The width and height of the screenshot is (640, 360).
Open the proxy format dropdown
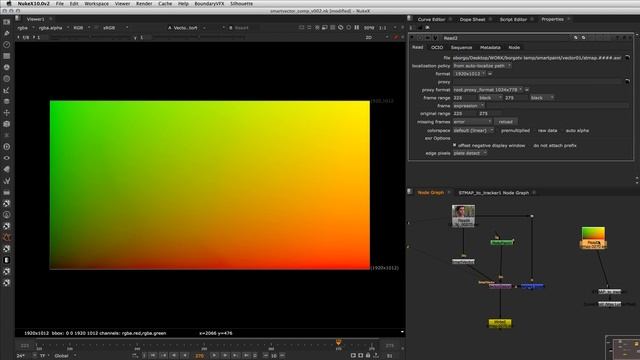click(488, 90)
